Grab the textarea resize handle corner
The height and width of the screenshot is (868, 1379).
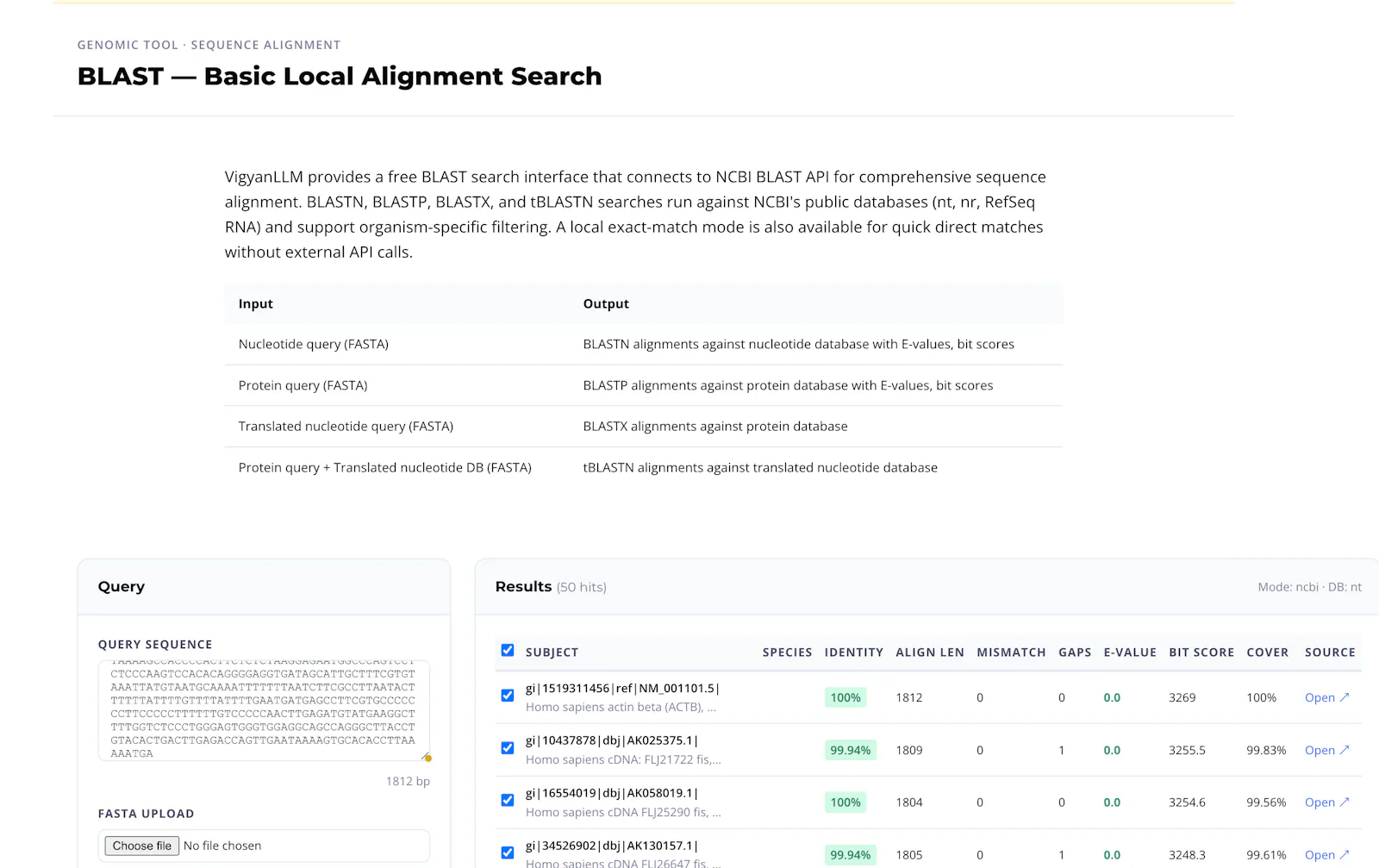(x=426, y=757)
